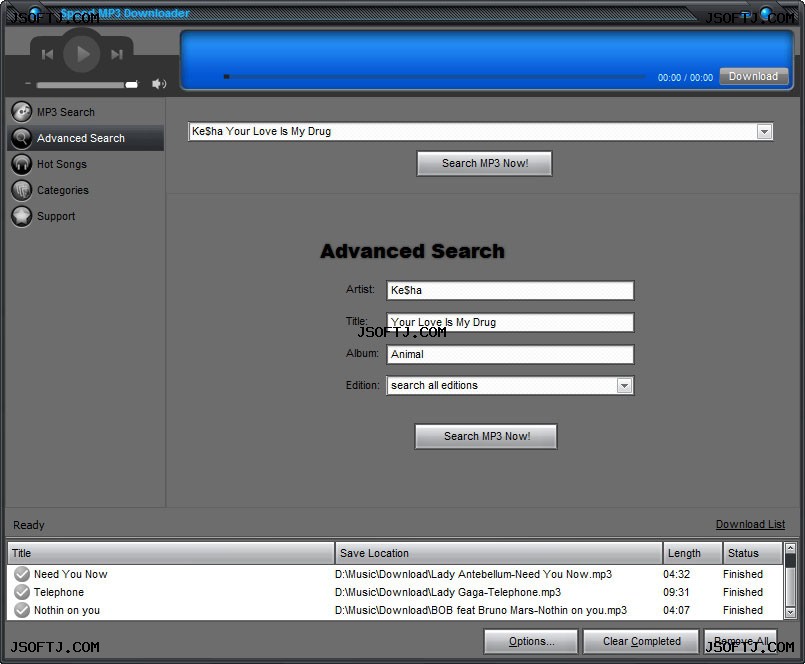Click Finished status of Need You Now
Screen dimensions: 805x664
[x=743, y=574]
